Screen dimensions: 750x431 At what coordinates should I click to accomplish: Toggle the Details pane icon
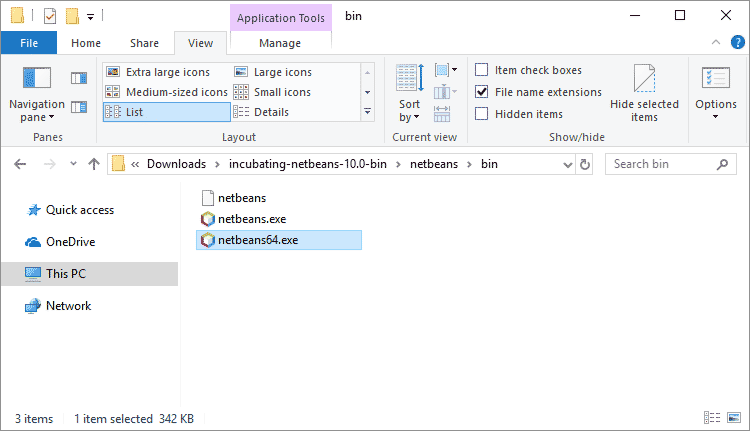click(79, 106)
